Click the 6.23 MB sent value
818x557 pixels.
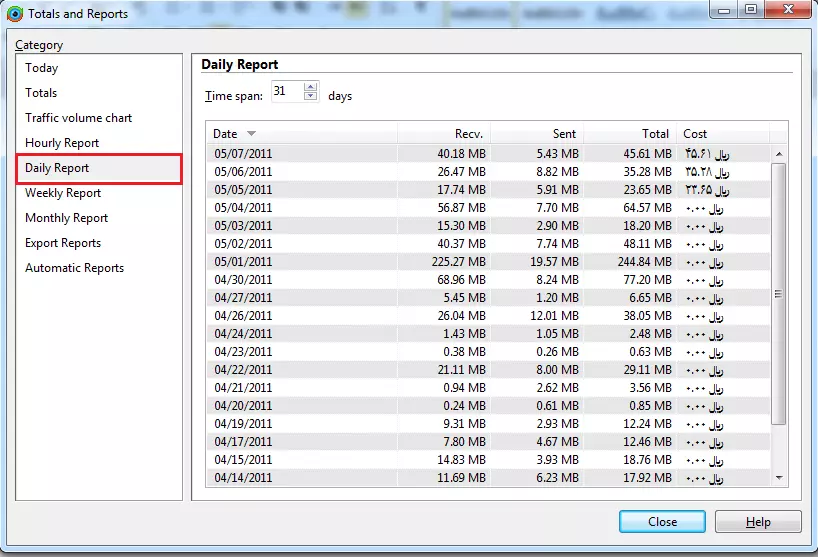[558, 478]
